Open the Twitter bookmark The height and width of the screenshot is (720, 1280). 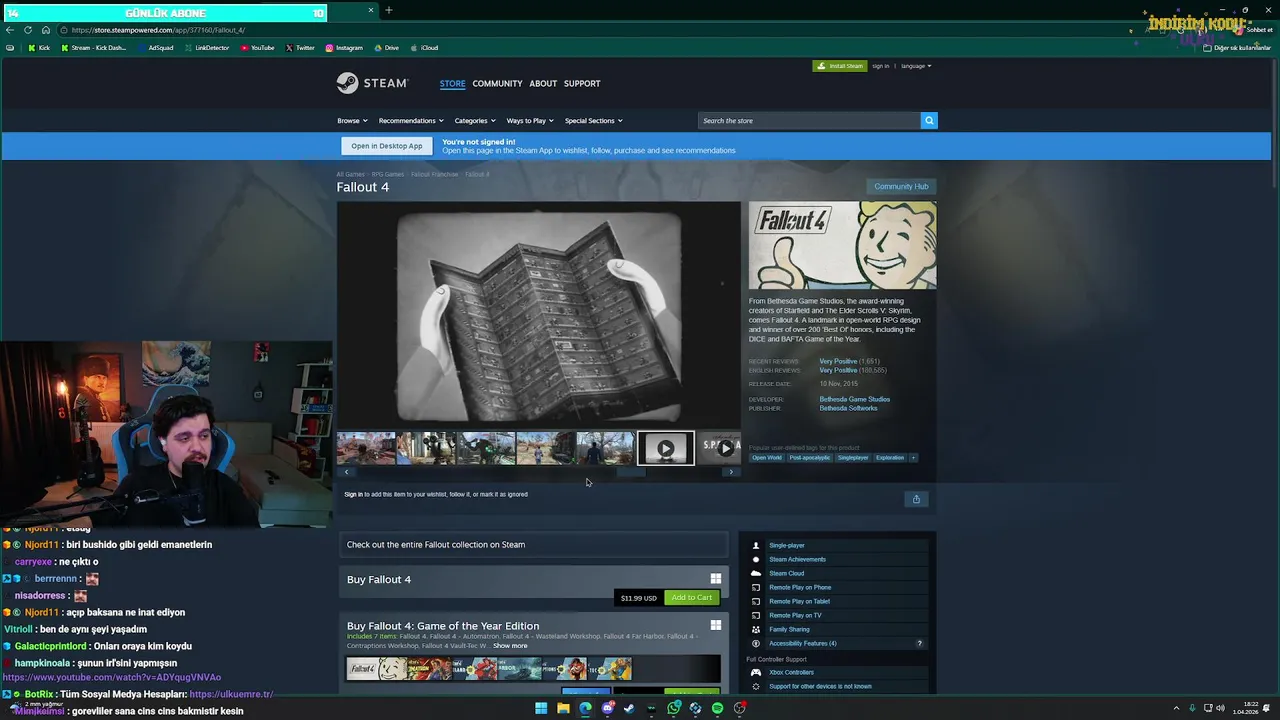tap(300, 47)
